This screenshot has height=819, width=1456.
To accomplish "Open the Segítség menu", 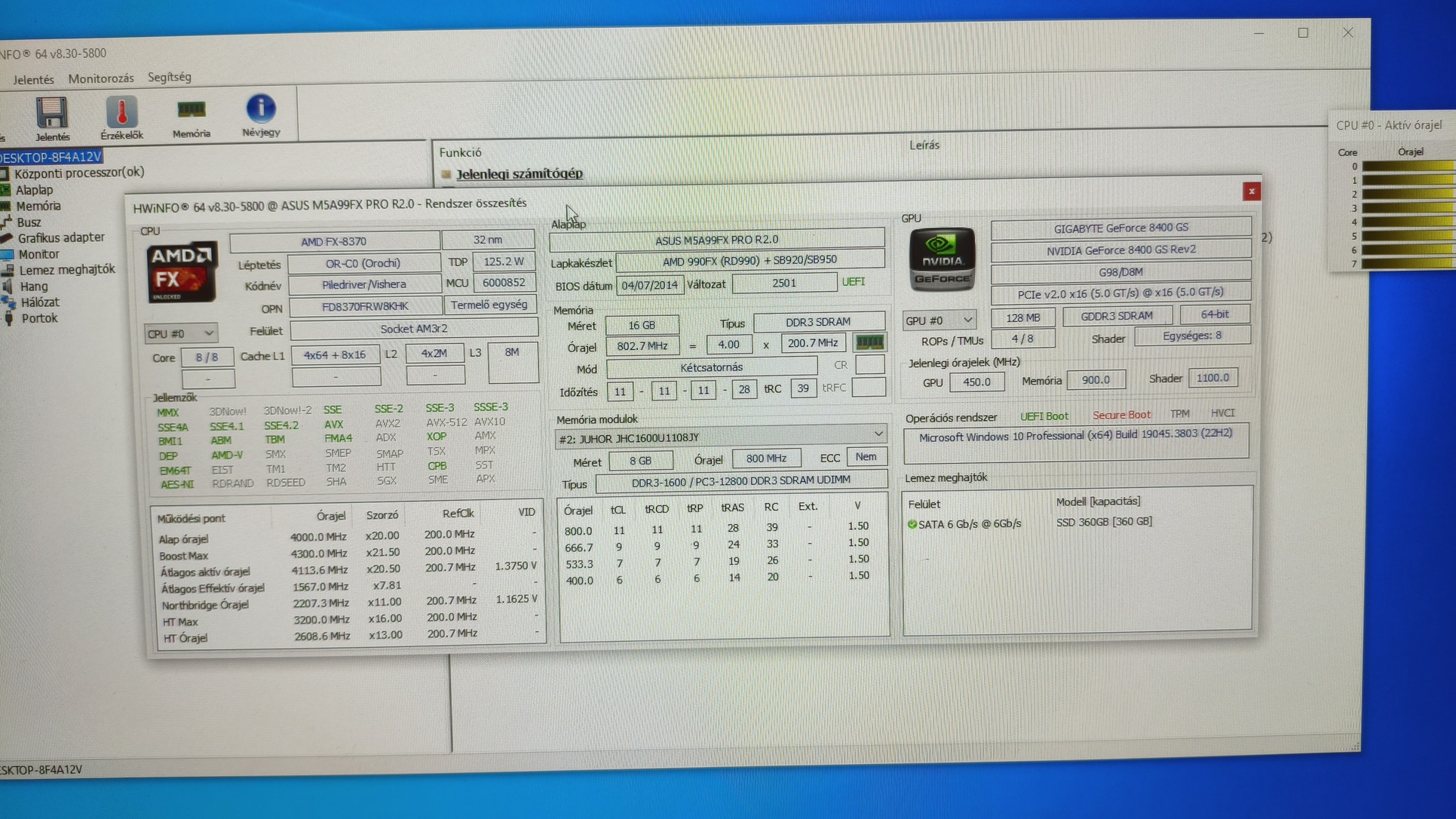I will [170, 77].
